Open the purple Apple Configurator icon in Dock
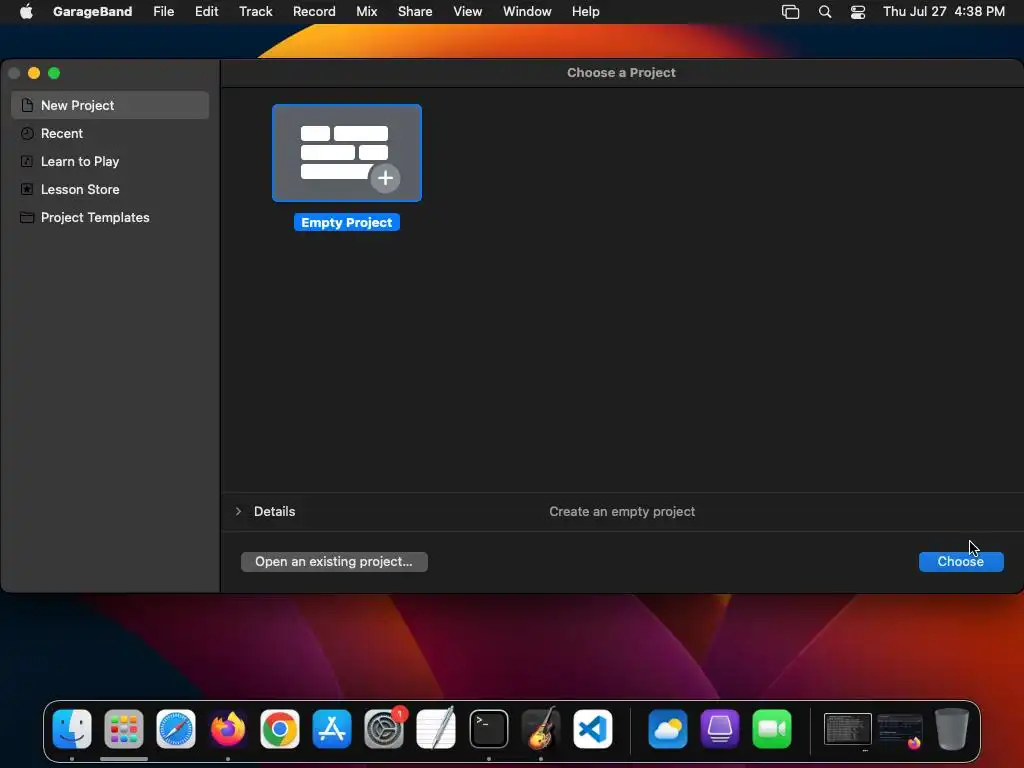 click(x=720, y=729)
